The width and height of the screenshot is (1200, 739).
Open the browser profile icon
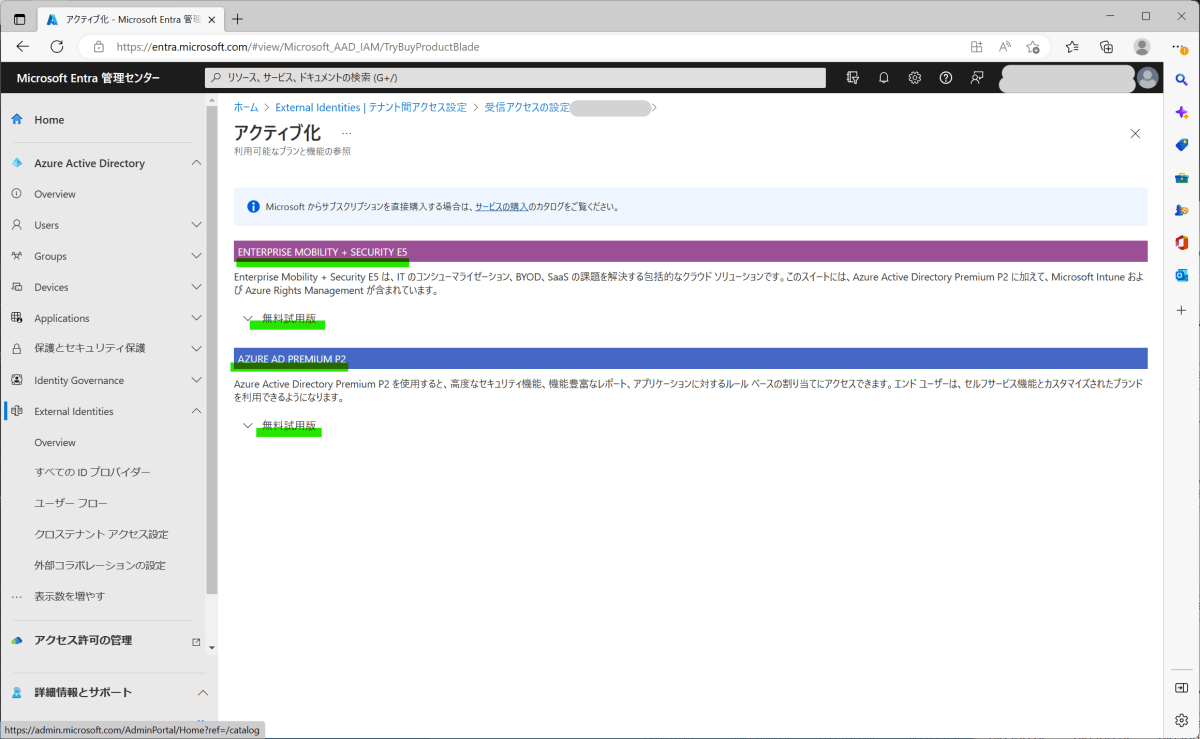tap(1142, 46)
